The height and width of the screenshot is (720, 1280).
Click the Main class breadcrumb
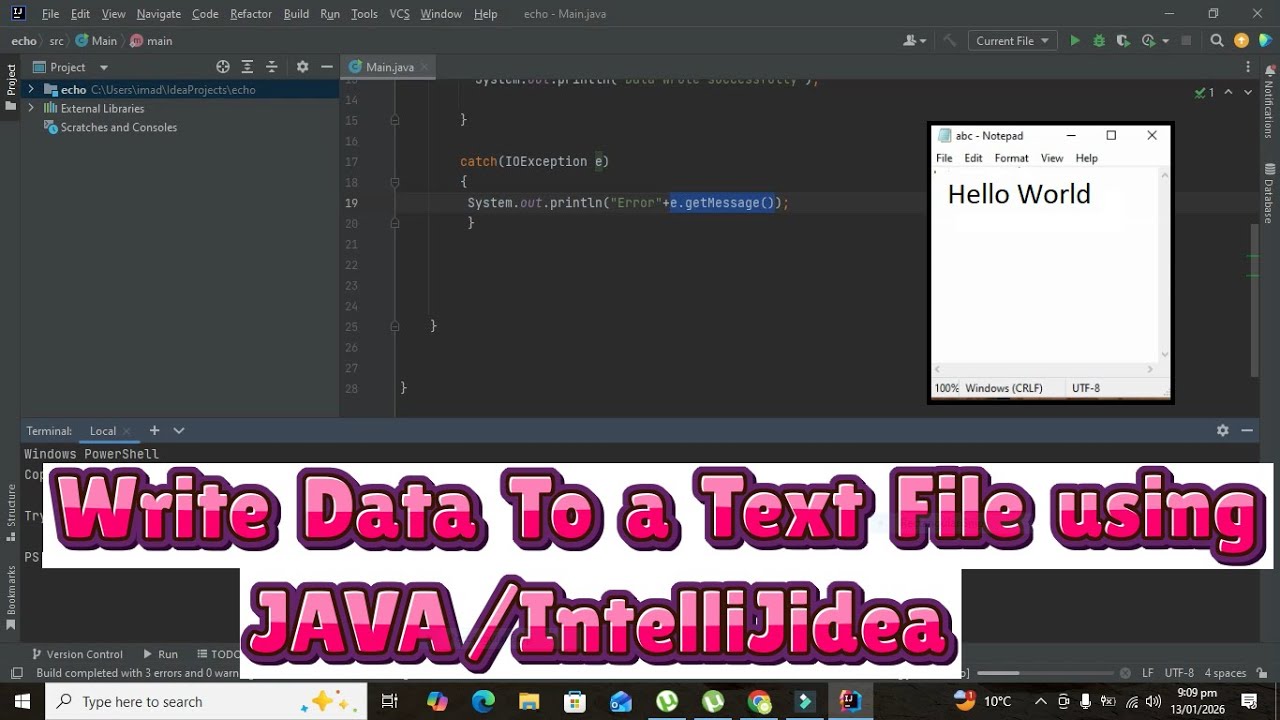pos(97,41)
